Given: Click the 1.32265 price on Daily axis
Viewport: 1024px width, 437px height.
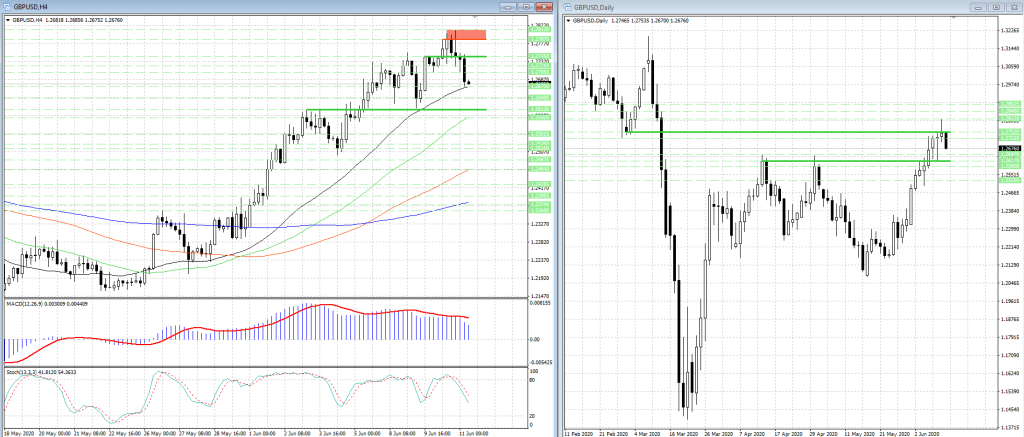Looking at the screenshot, I should [x=1010, y=30].
